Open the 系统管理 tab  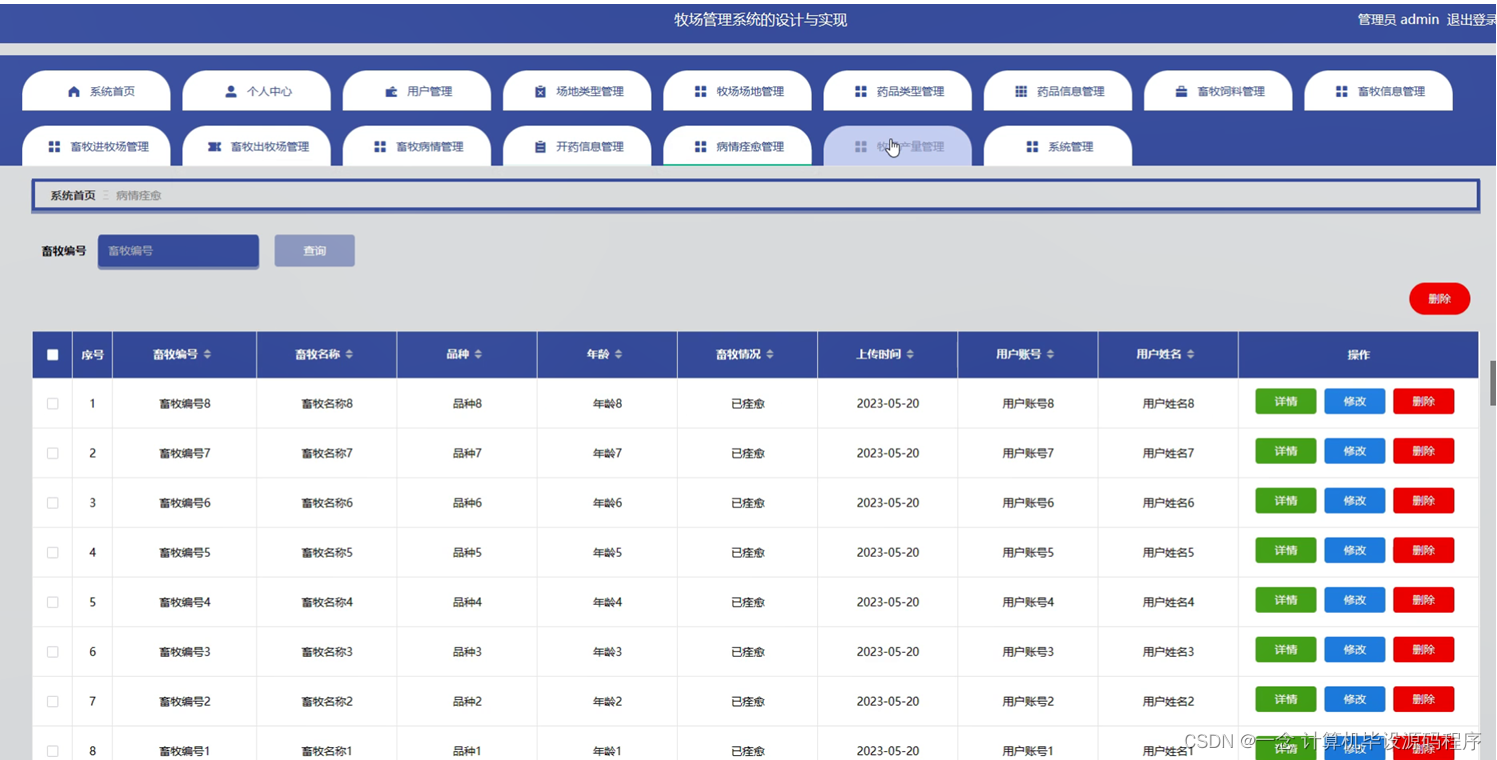click(1058, 147)
